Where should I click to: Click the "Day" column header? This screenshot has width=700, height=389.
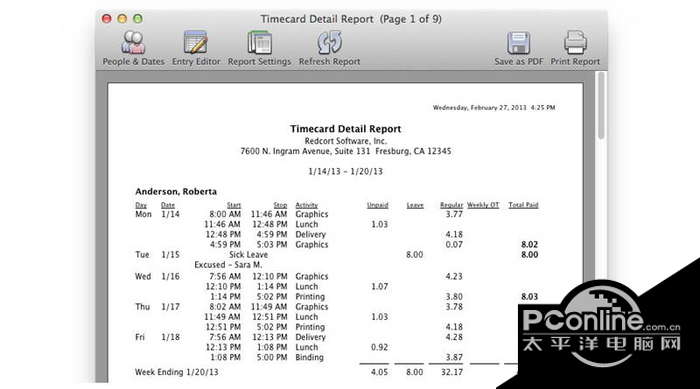click(x=141, y=205)
